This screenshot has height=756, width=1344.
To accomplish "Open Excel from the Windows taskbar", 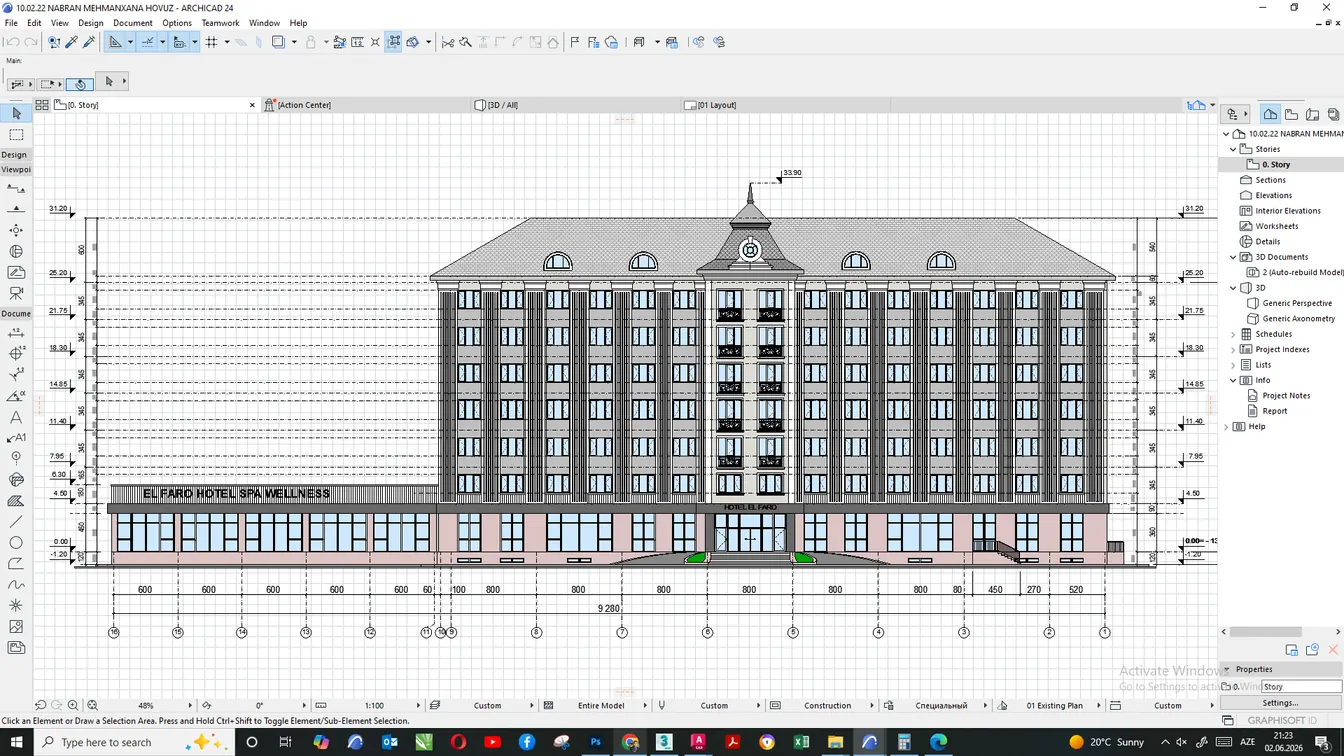I will pyautogui.click(x=801, y=742).
